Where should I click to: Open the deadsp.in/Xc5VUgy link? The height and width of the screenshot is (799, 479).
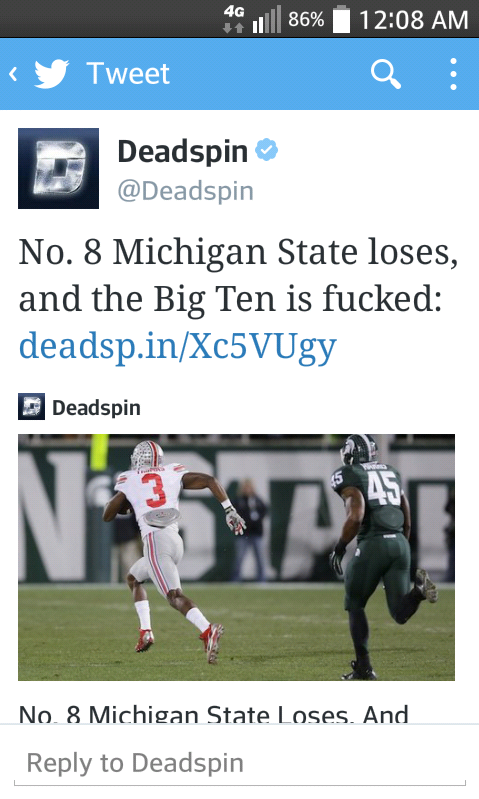(177, 346)
